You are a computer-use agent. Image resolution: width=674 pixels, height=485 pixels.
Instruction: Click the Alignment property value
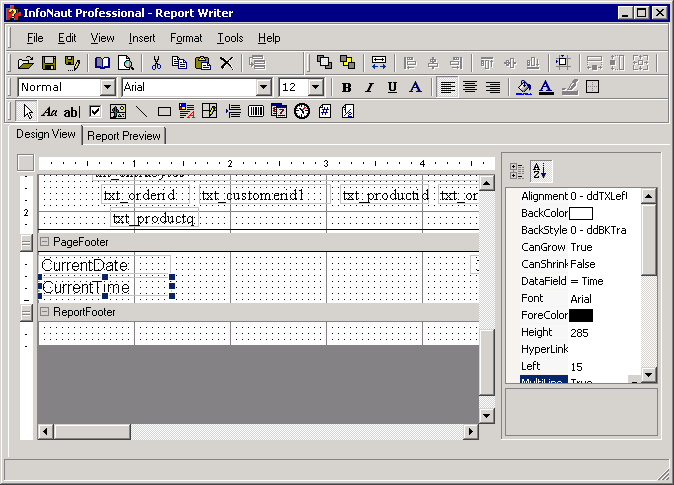(x=604, y=196)
